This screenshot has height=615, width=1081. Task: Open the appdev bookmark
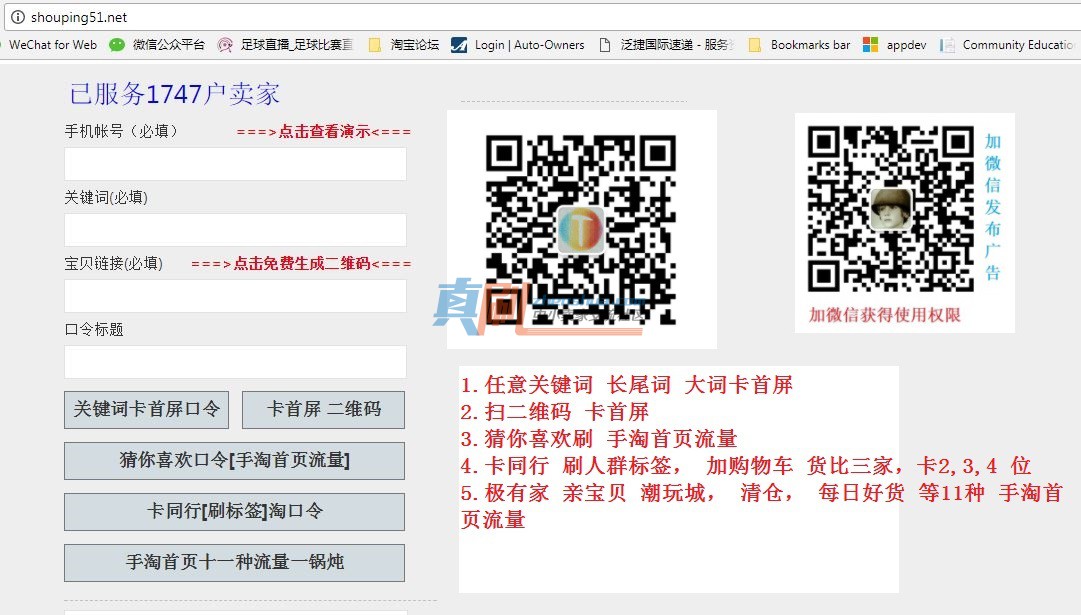click(906, 45)
